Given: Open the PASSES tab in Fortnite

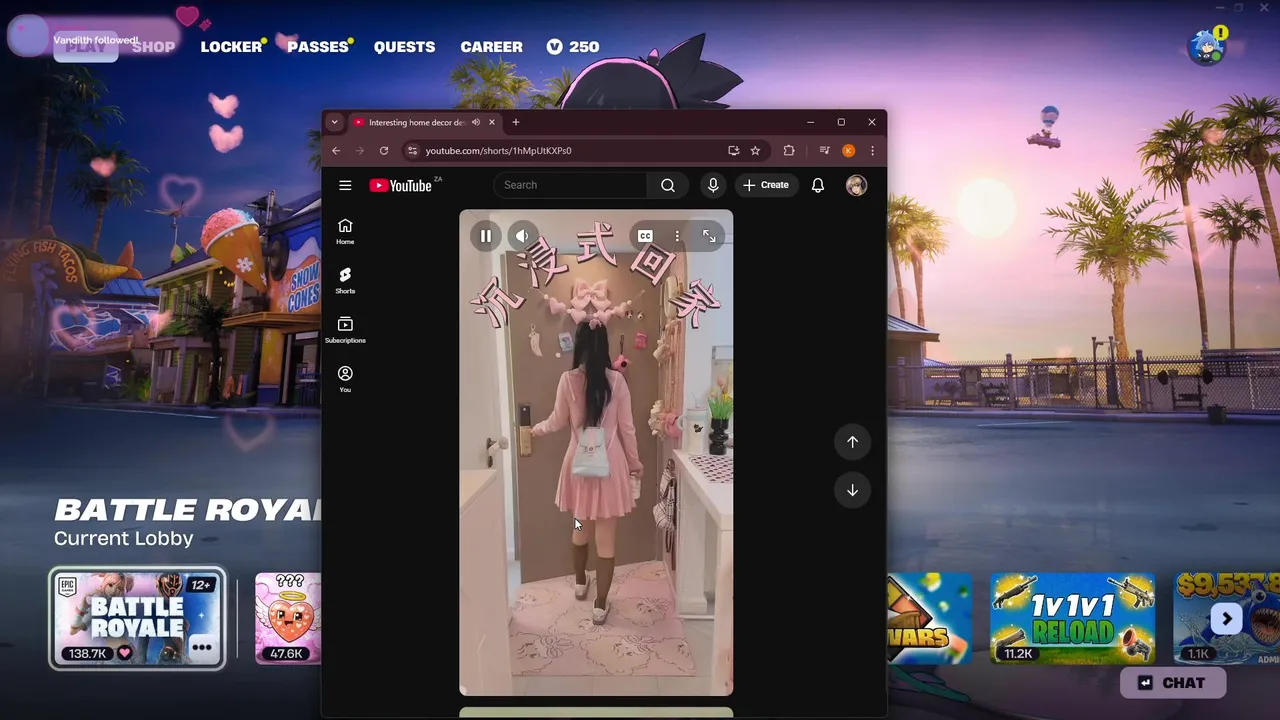Looking at the screenshot, I should click(318, 47).
